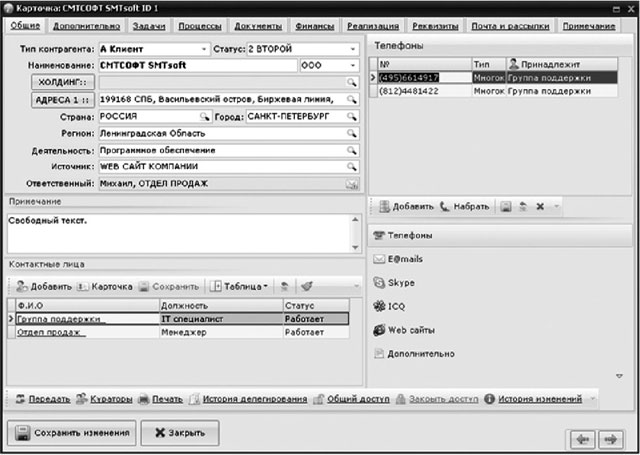Screen dimensions: 640x455
Task: Switch to the Процессы tab
Action: coord(200,26)
